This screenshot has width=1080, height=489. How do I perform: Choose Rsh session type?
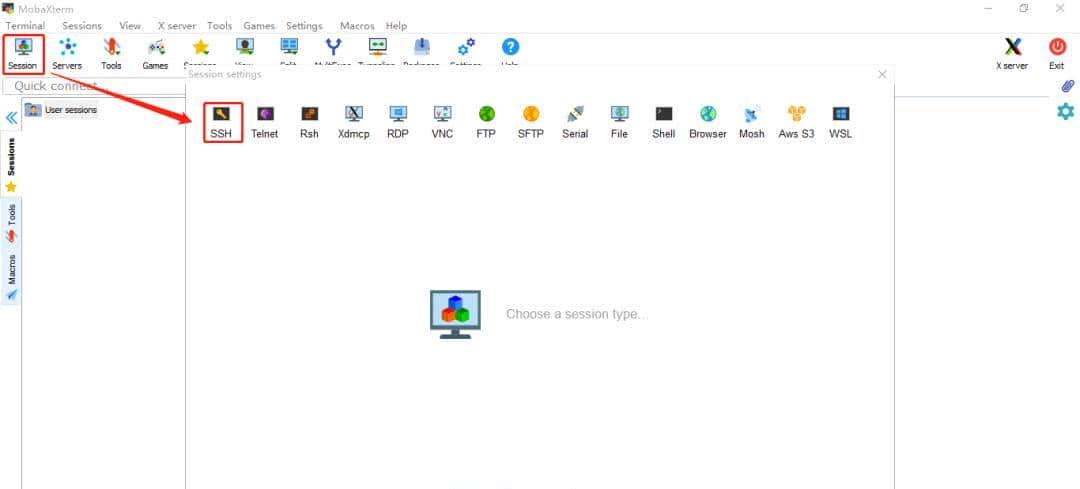coord(309,123)
